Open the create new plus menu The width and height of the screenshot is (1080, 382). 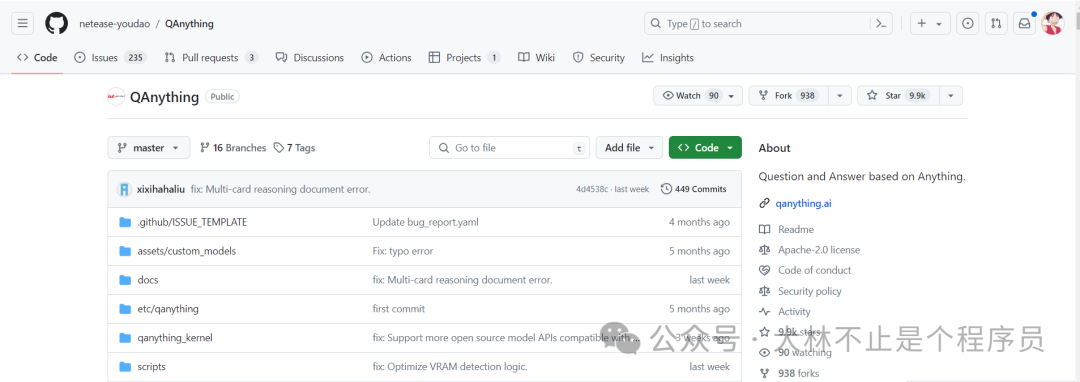[930, 23]
